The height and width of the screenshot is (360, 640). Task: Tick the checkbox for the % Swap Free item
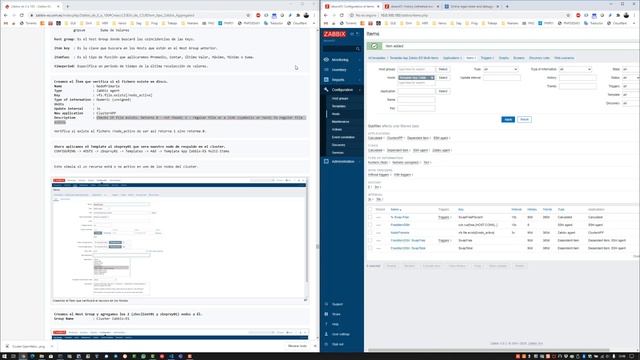370,217
